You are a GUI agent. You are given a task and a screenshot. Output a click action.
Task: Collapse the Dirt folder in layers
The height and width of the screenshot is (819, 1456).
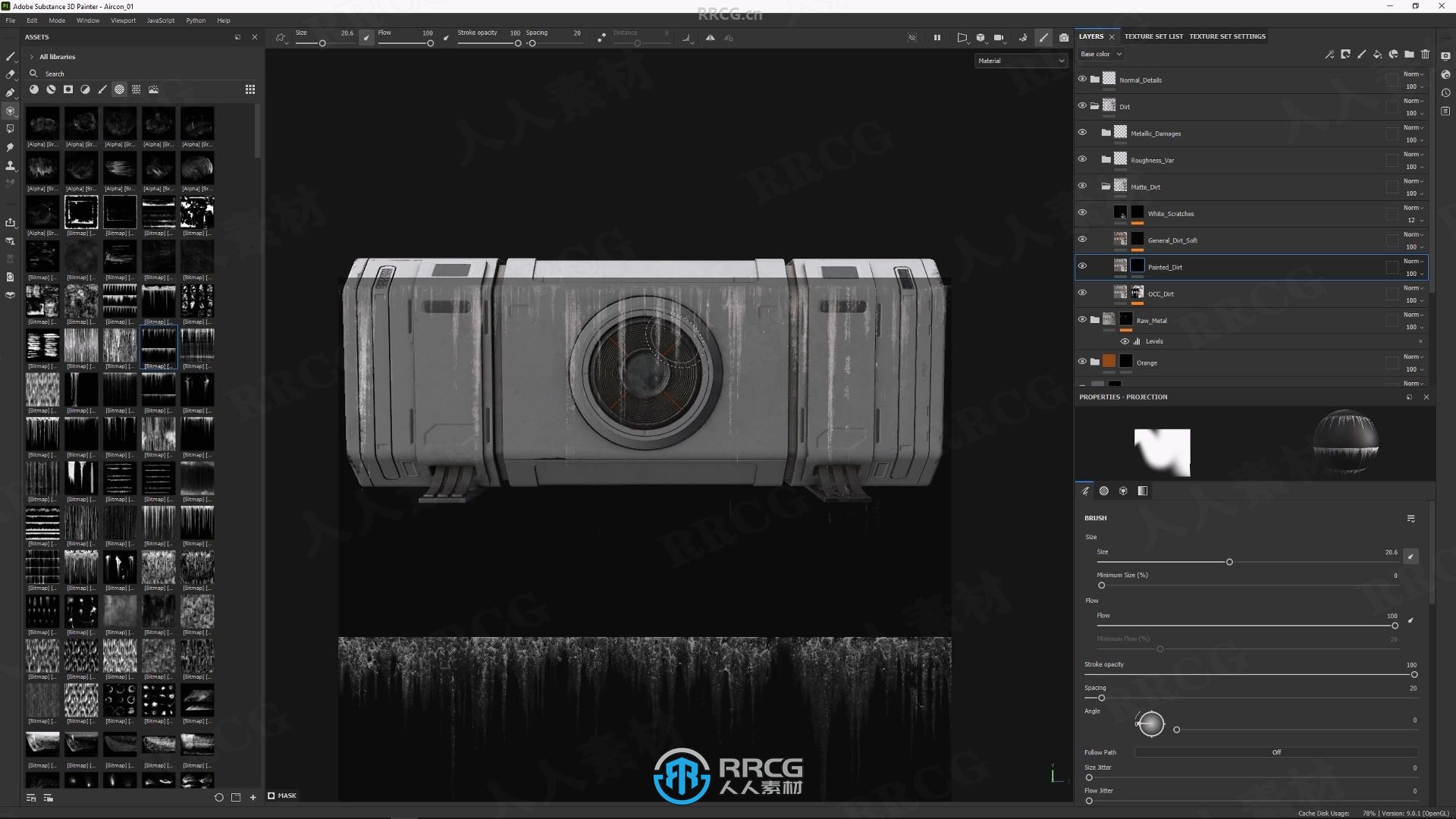click(x=1094, y=106)
